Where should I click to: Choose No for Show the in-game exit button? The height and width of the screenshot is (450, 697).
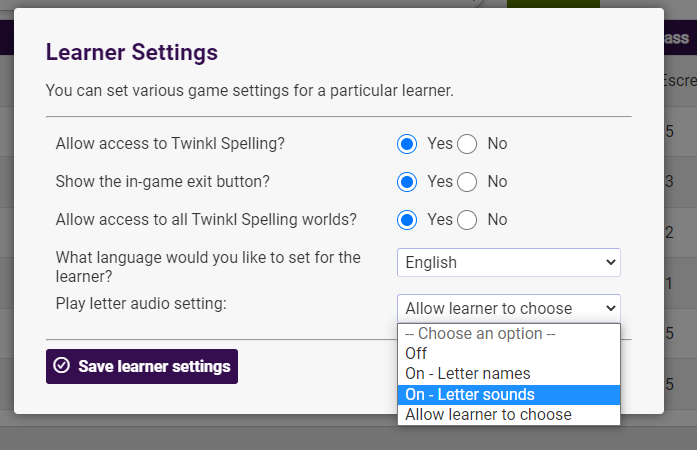pos(467,182)
